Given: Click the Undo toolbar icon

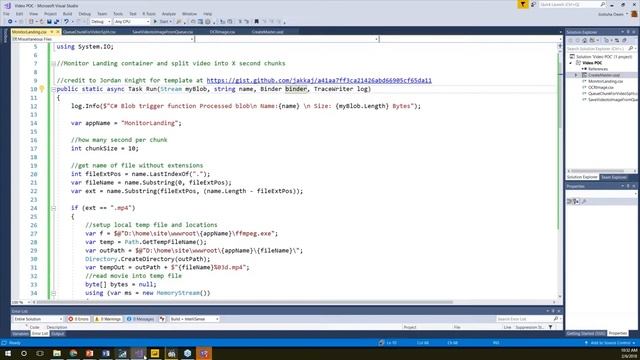Looking at the screenshot, I should (x=66, y=22).
